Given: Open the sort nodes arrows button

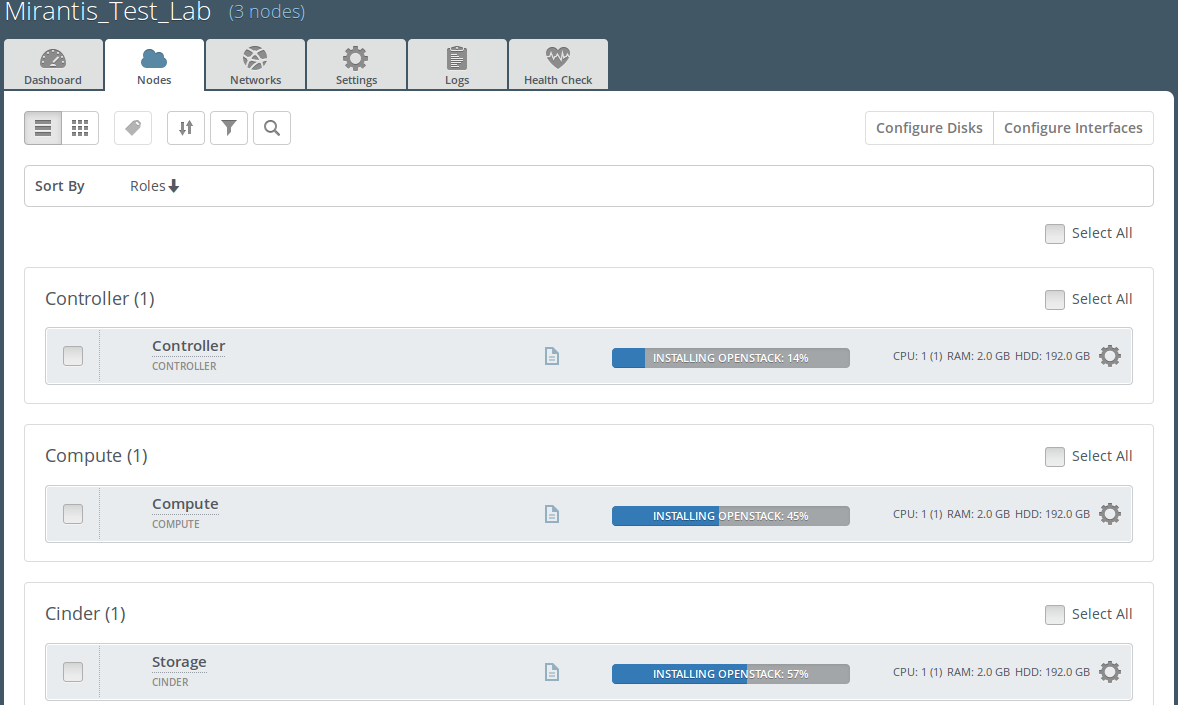Looking at the screenshot, I should coord(186,128).
